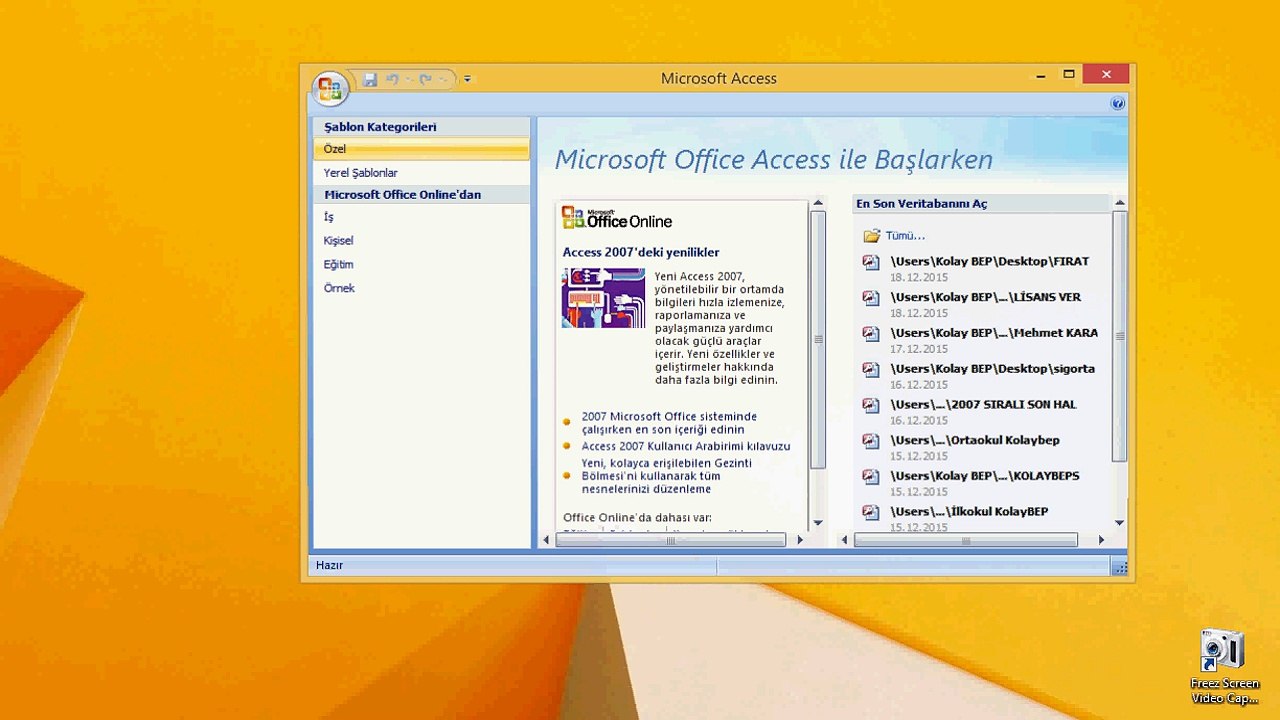Open the Undo history dropdown arrow
Screen dimensions: 1280x720
coord(408,79)
